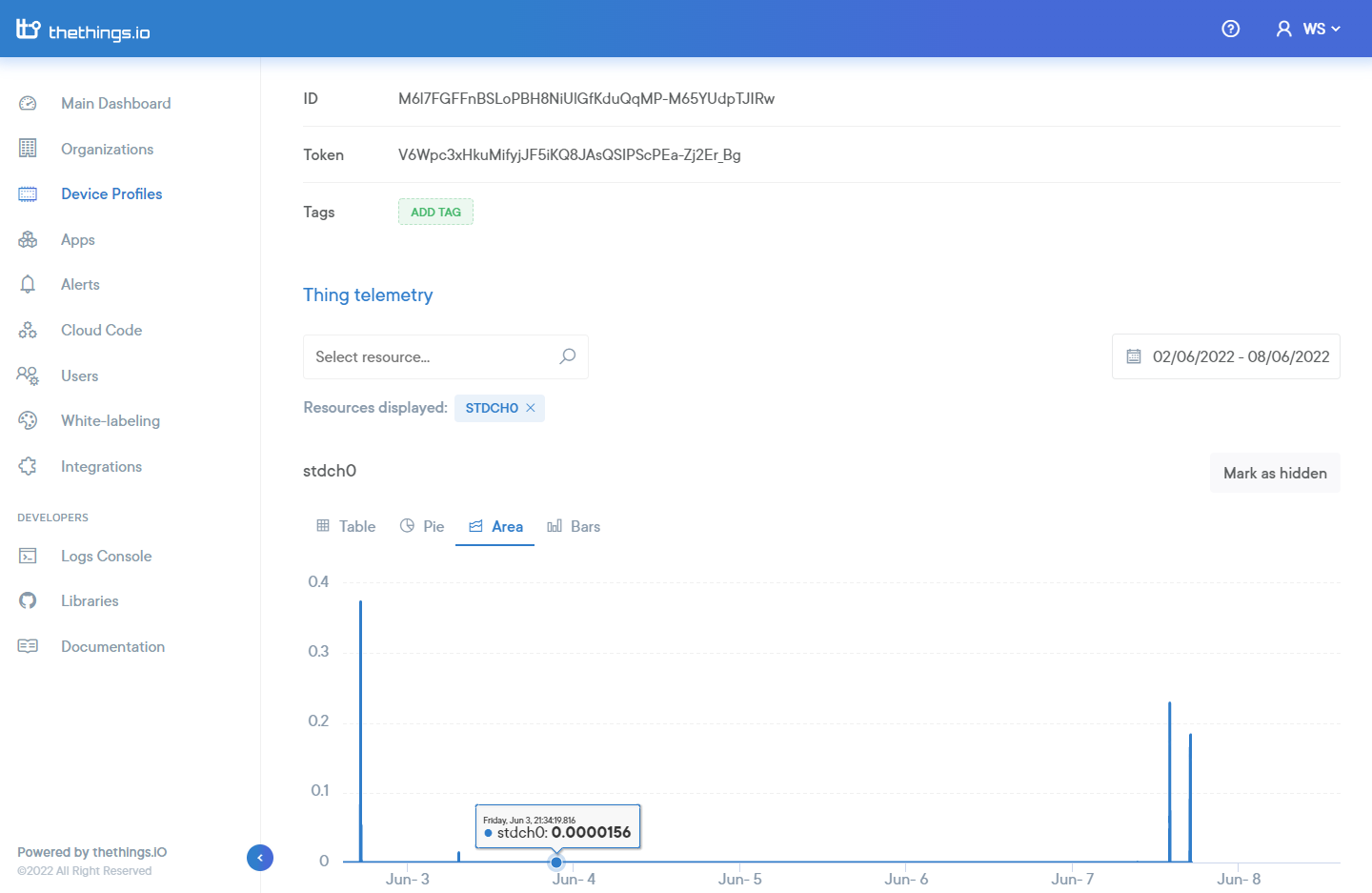Image resolution: width=1372 pixels, height=893 pixels.
Task: Remove the STDCH0 resource tag
Action: (x=531, y=408)
